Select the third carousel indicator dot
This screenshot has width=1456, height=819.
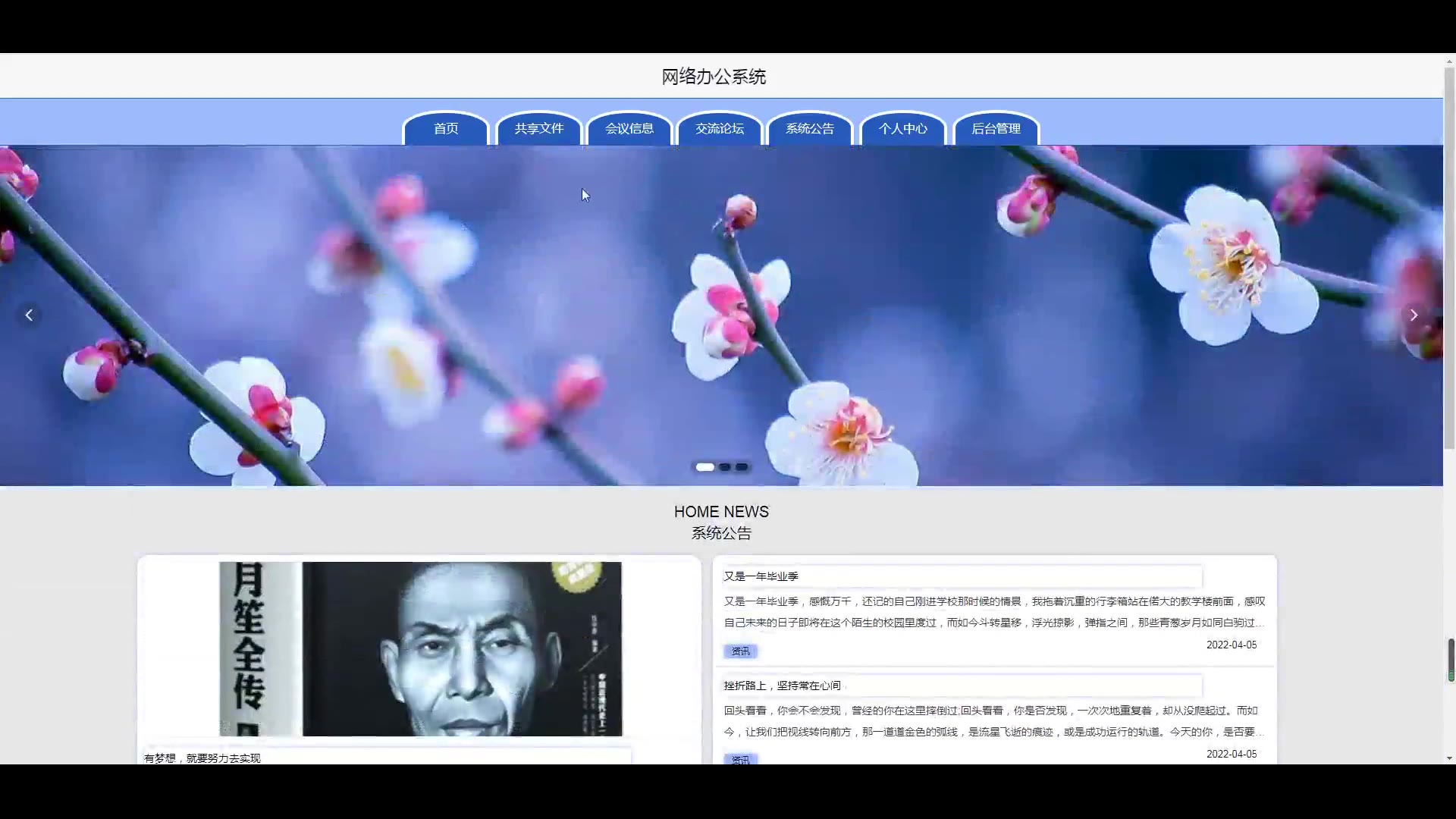[x=742, y=467]
